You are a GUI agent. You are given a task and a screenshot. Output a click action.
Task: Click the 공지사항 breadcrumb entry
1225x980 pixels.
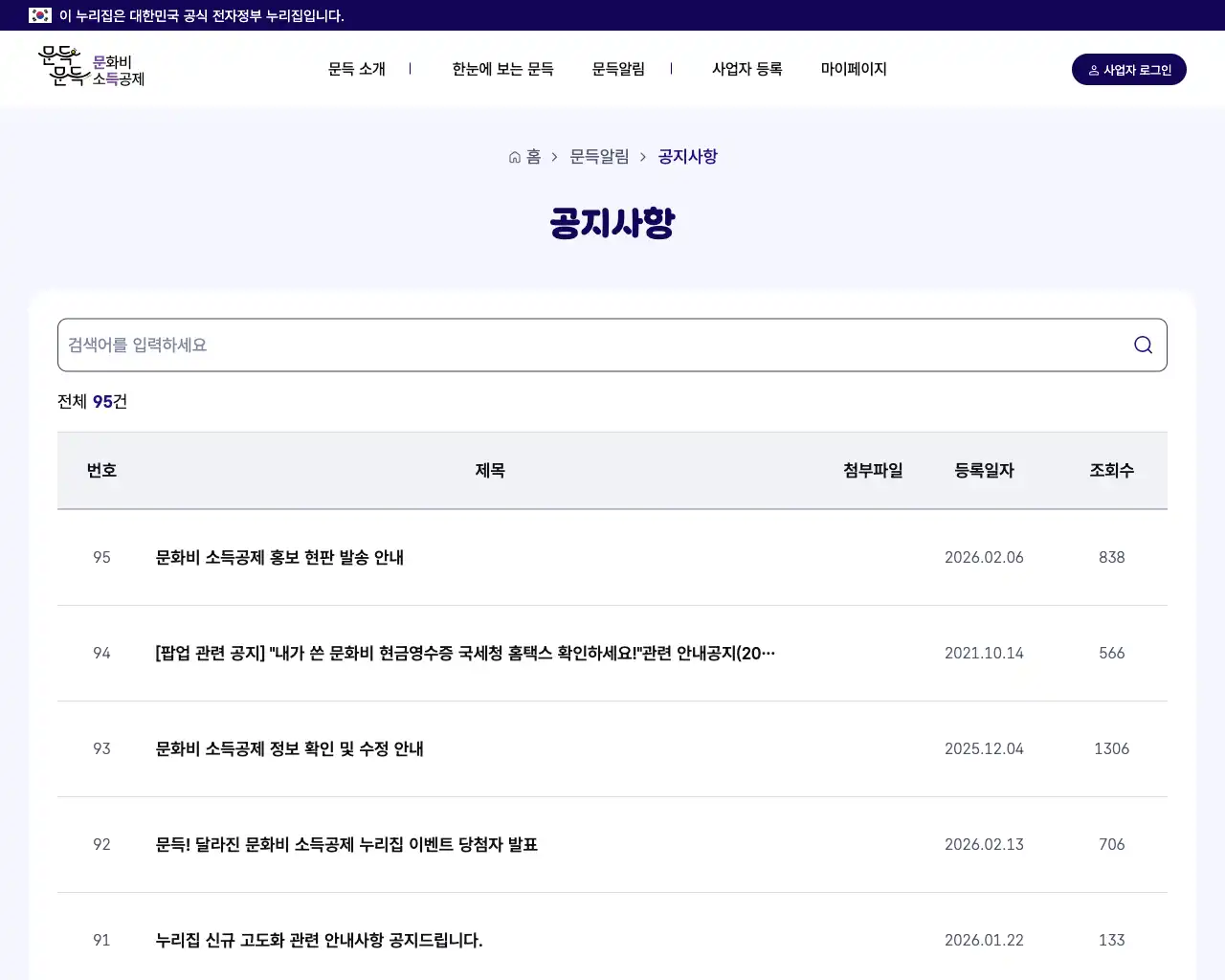tap(687, 156)
